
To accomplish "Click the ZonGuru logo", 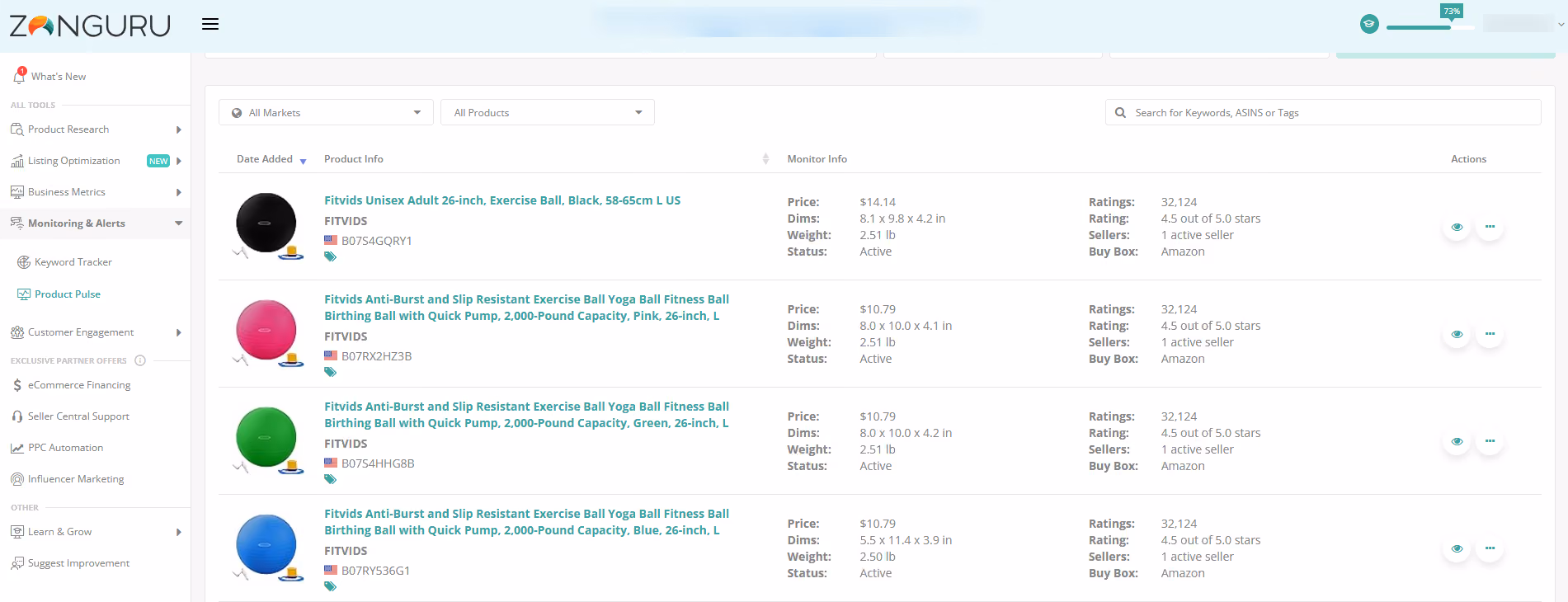I will 90,26.
